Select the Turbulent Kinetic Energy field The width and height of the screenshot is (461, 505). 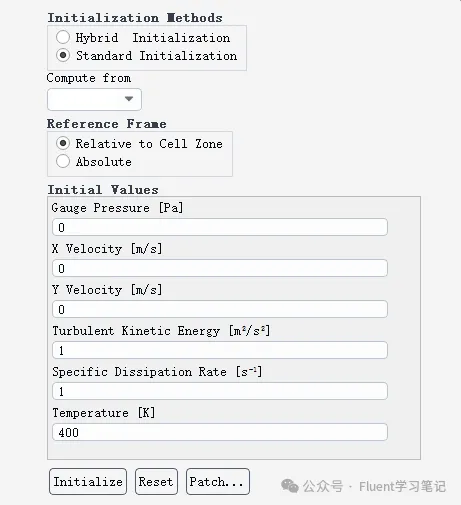pyautogui.click(x=220, y=350)
